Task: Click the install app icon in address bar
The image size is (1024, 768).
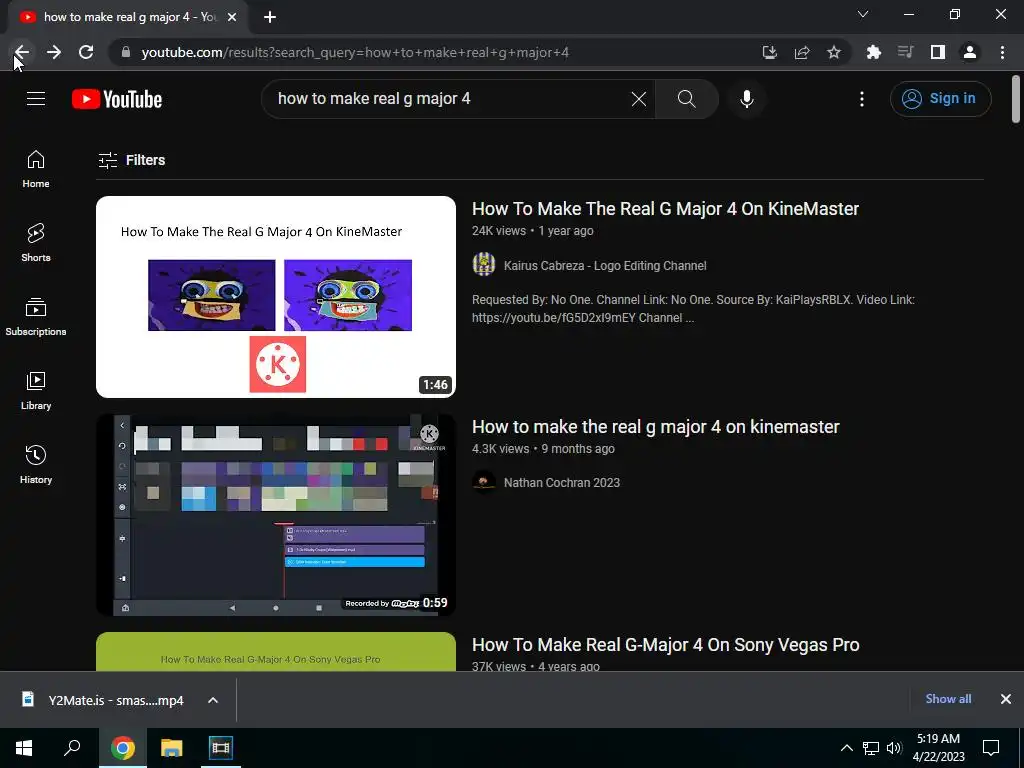Action: (769, 52)
